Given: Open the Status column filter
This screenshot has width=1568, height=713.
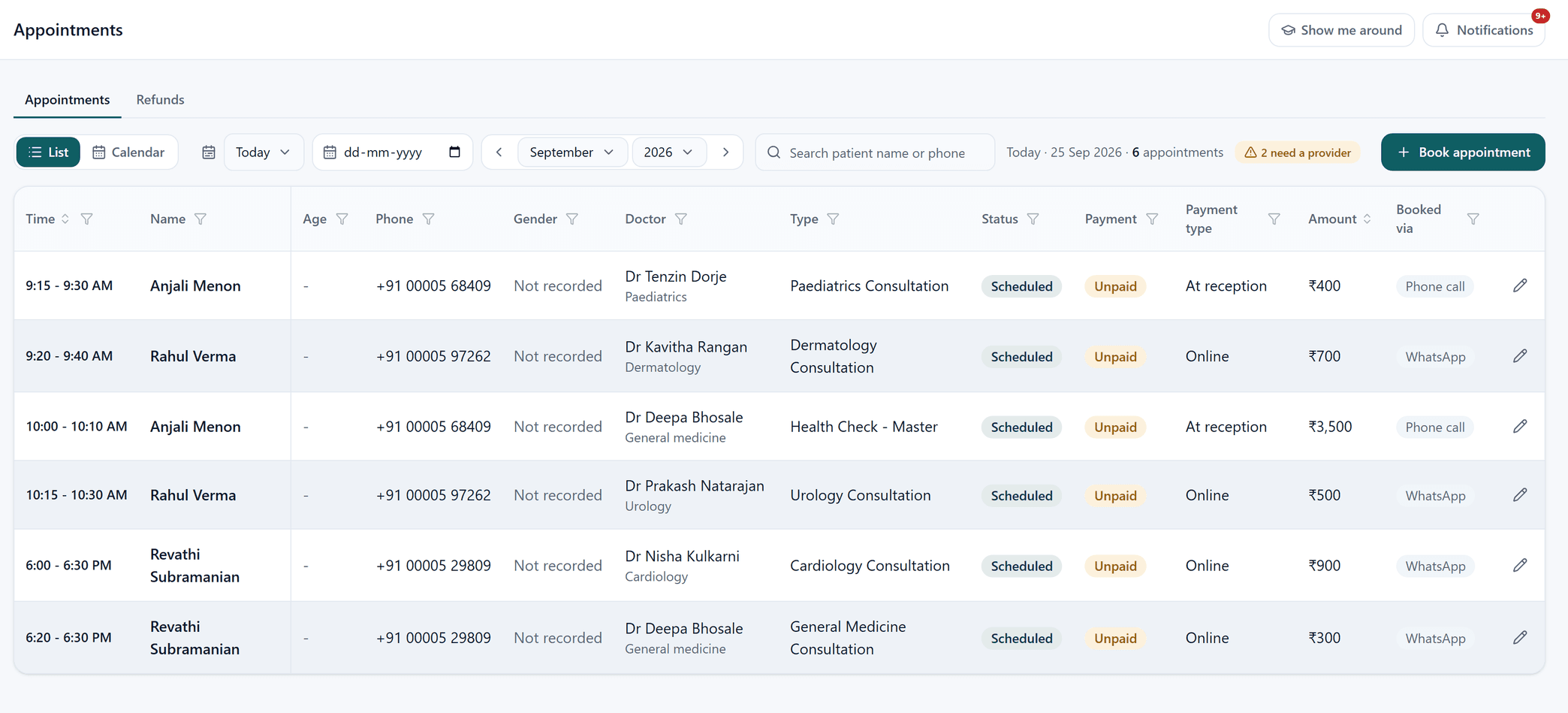Looking at the screenshot, I should [x=1033, y=219].
